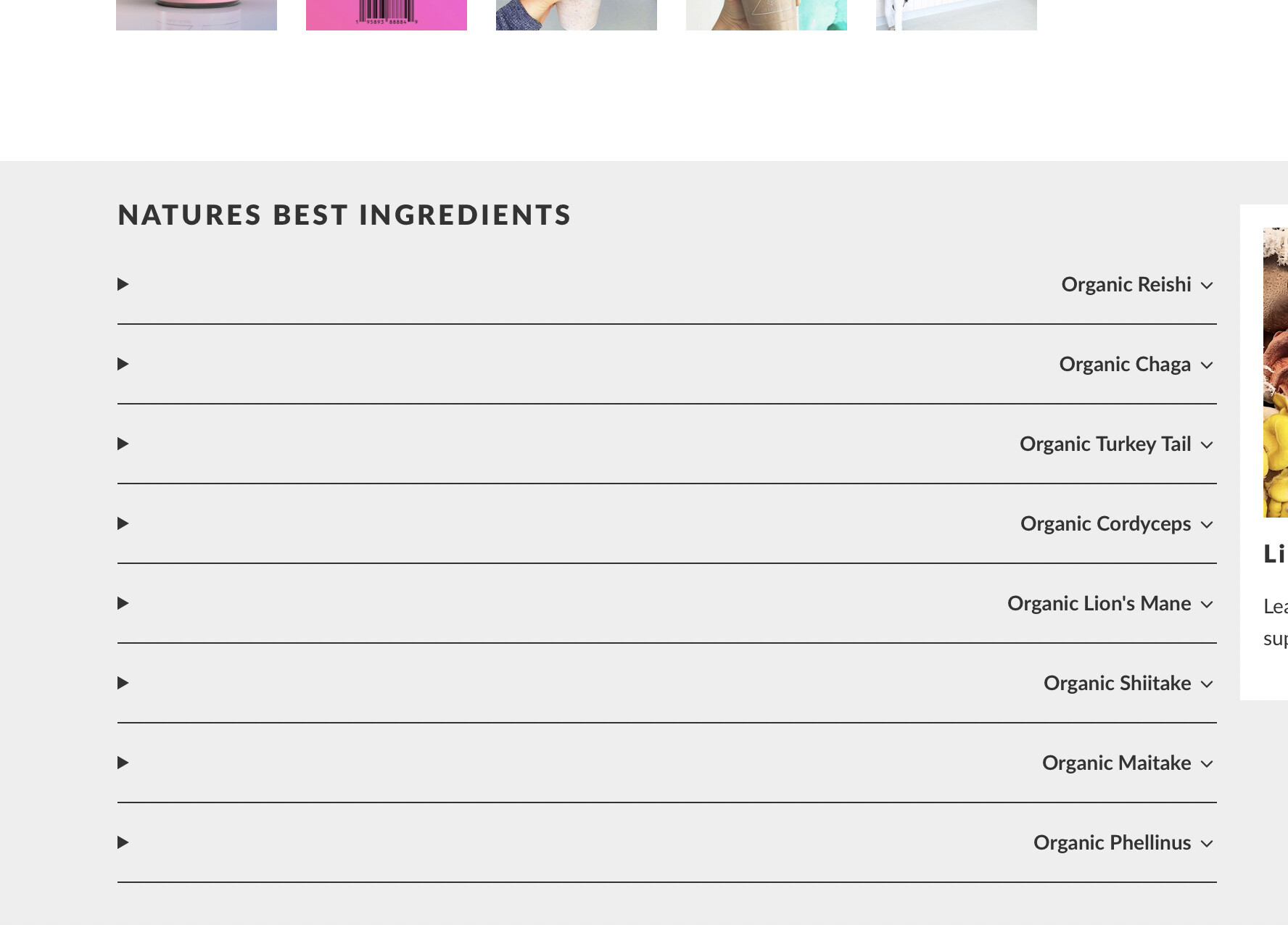Open the Organic Chaga accordion label
The width and height of the screenshot is (1288, 925).
coord(1124,364)
